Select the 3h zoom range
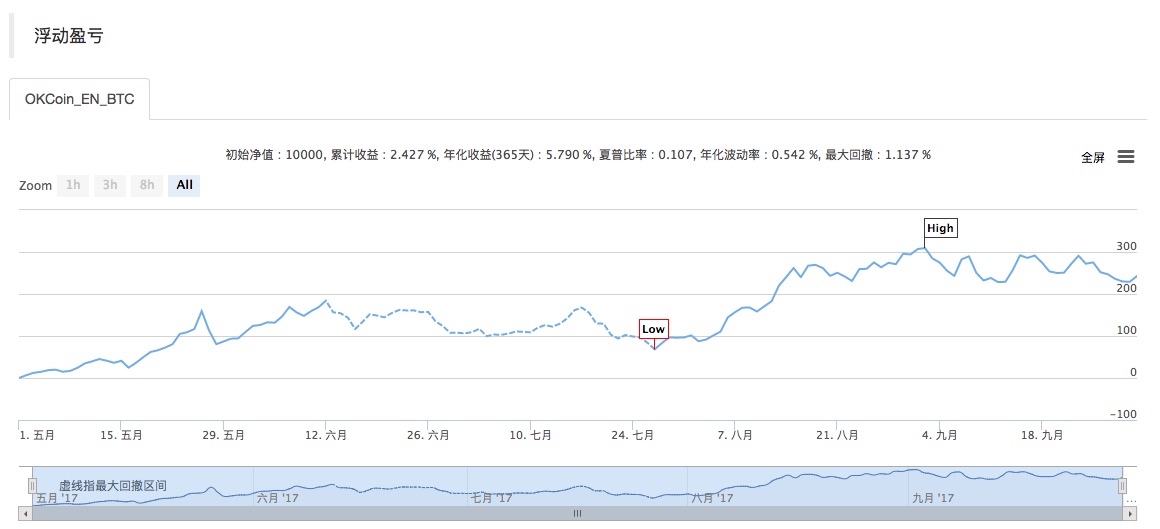Viewport: 1160px width, 529px height. [x=110, y=185]
